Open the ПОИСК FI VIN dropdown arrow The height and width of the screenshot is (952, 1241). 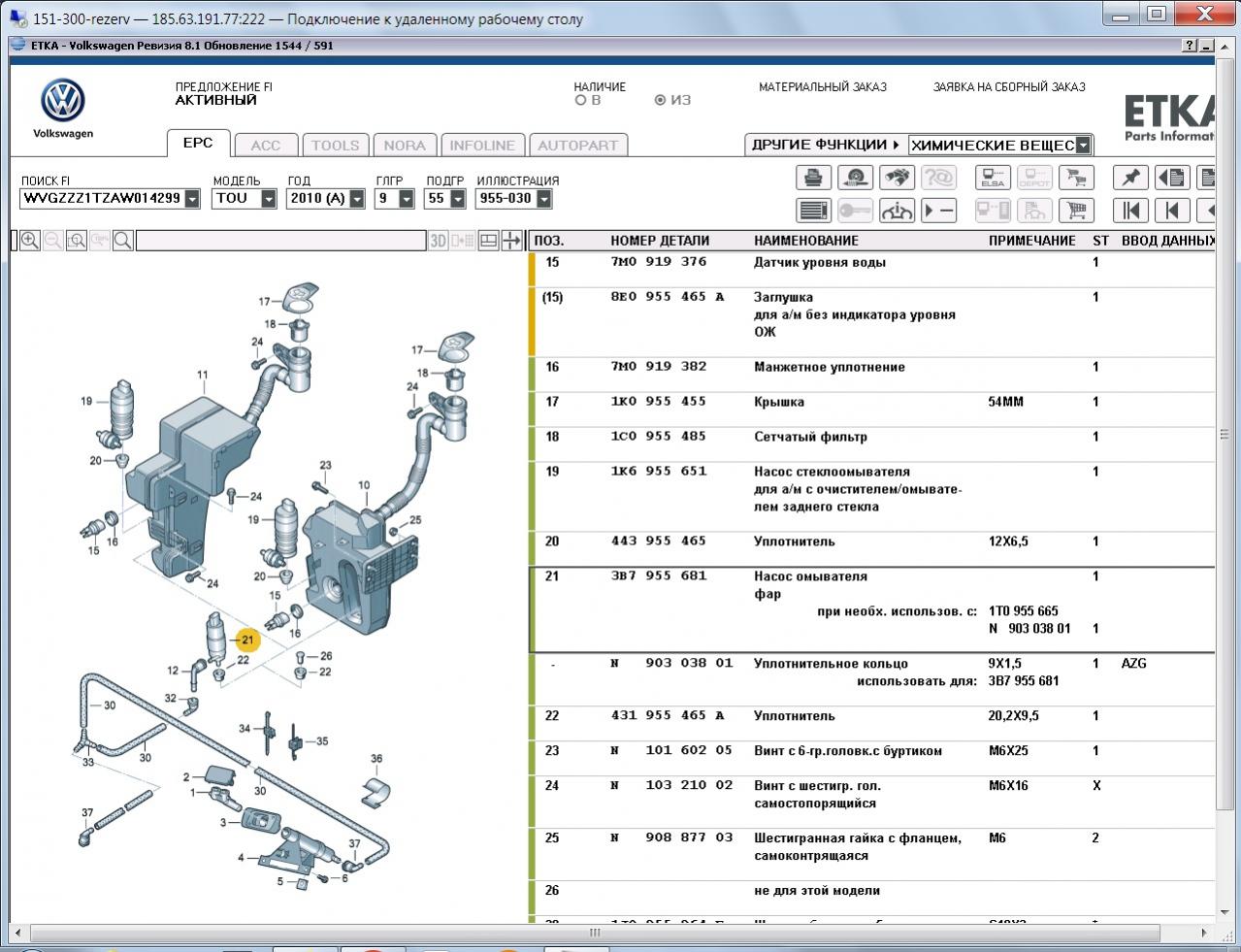[192, 198]
